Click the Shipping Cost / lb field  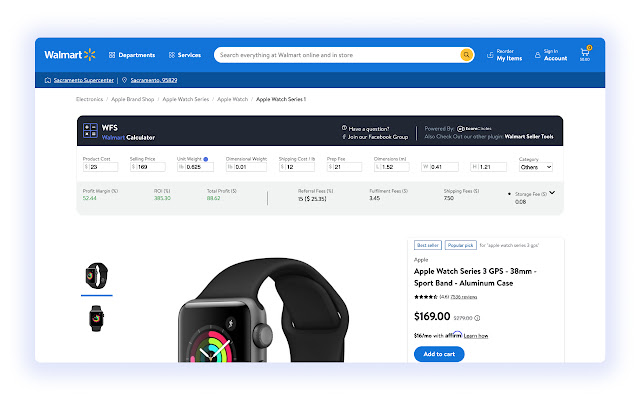click(x=297, y=167)
